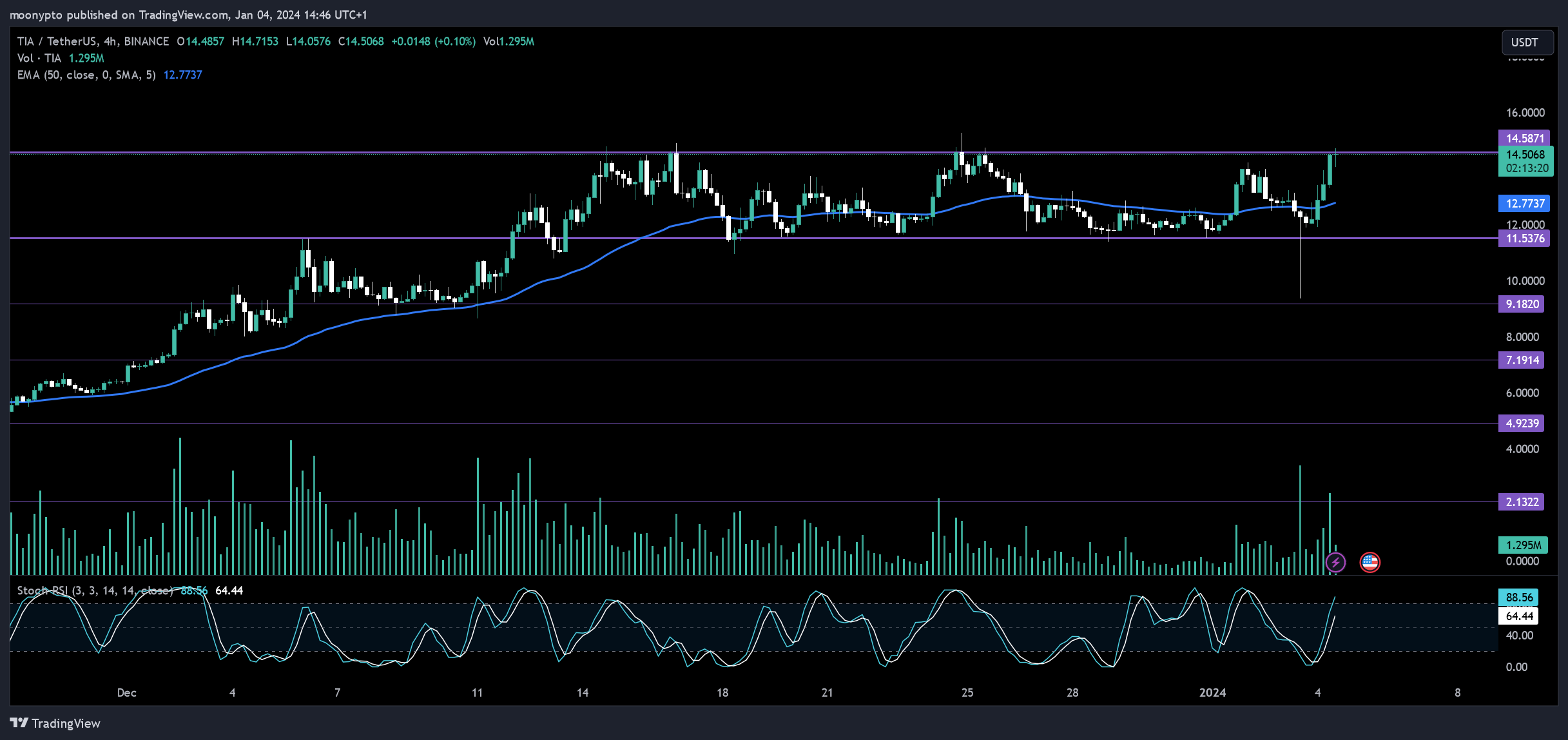Viewport: 1568px width, 740px height.
Task: Click the TradingView logo at bottom left
Action: click(x=55, y=723)
